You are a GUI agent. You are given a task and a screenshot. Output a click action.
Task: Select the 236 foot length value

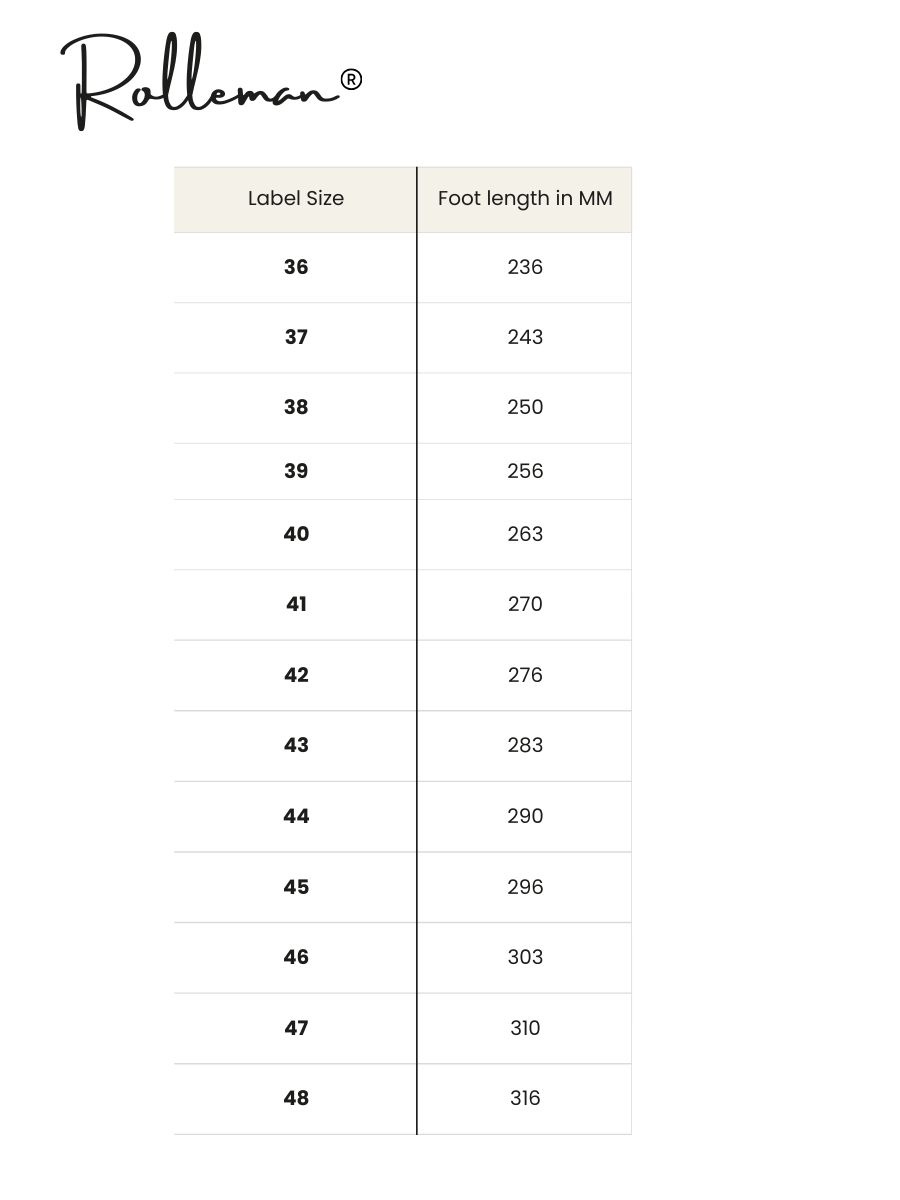point(525,267)
